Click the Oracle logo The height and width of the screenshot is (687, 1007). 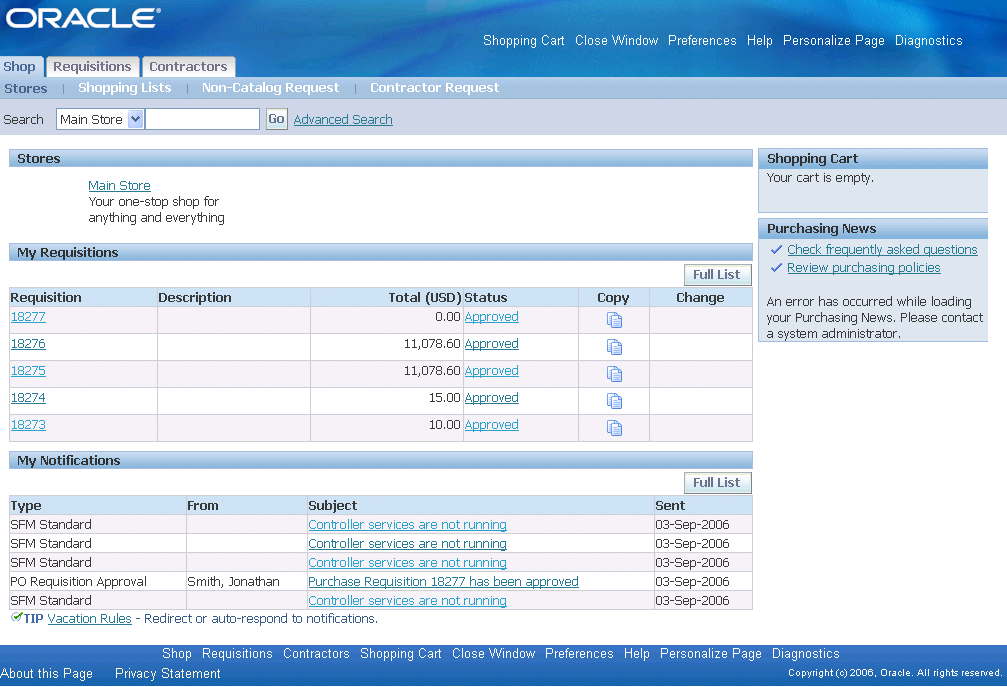tap(83, 18)
